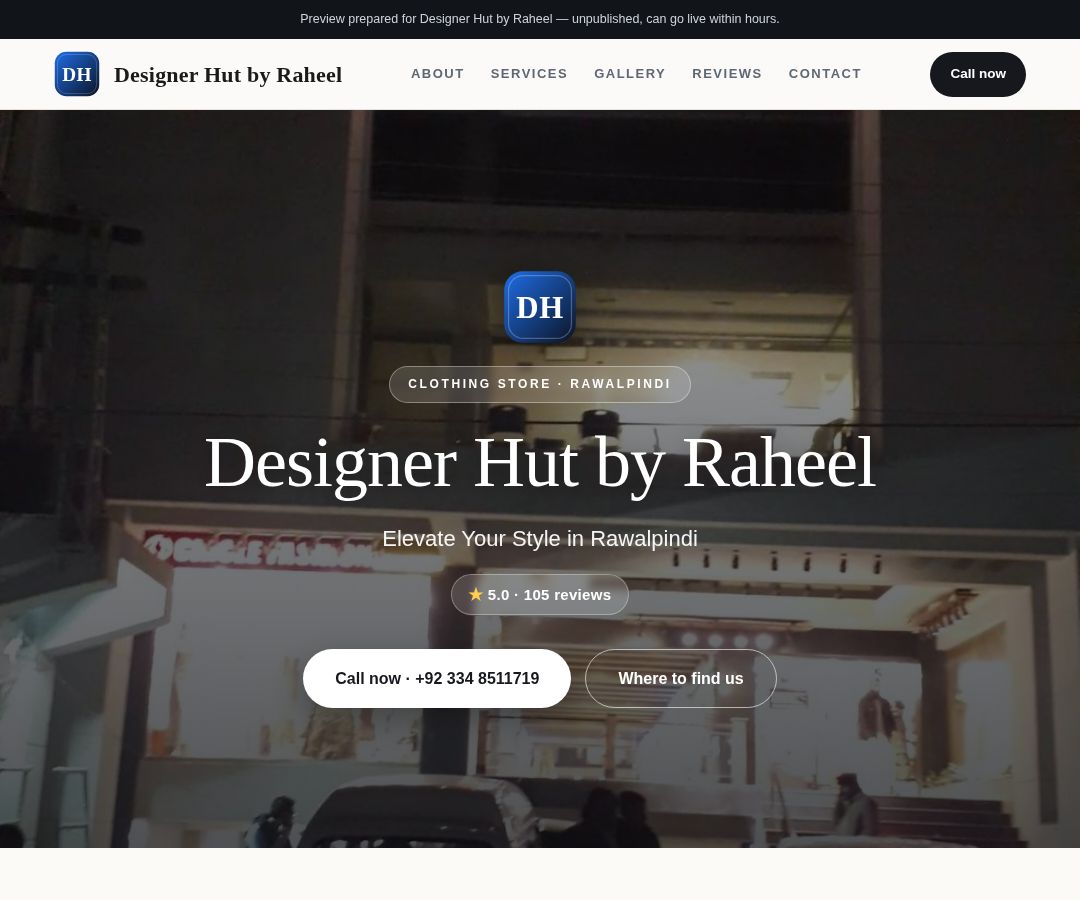
Task: Jump to the Reviews section
Action: pos(727,74)
